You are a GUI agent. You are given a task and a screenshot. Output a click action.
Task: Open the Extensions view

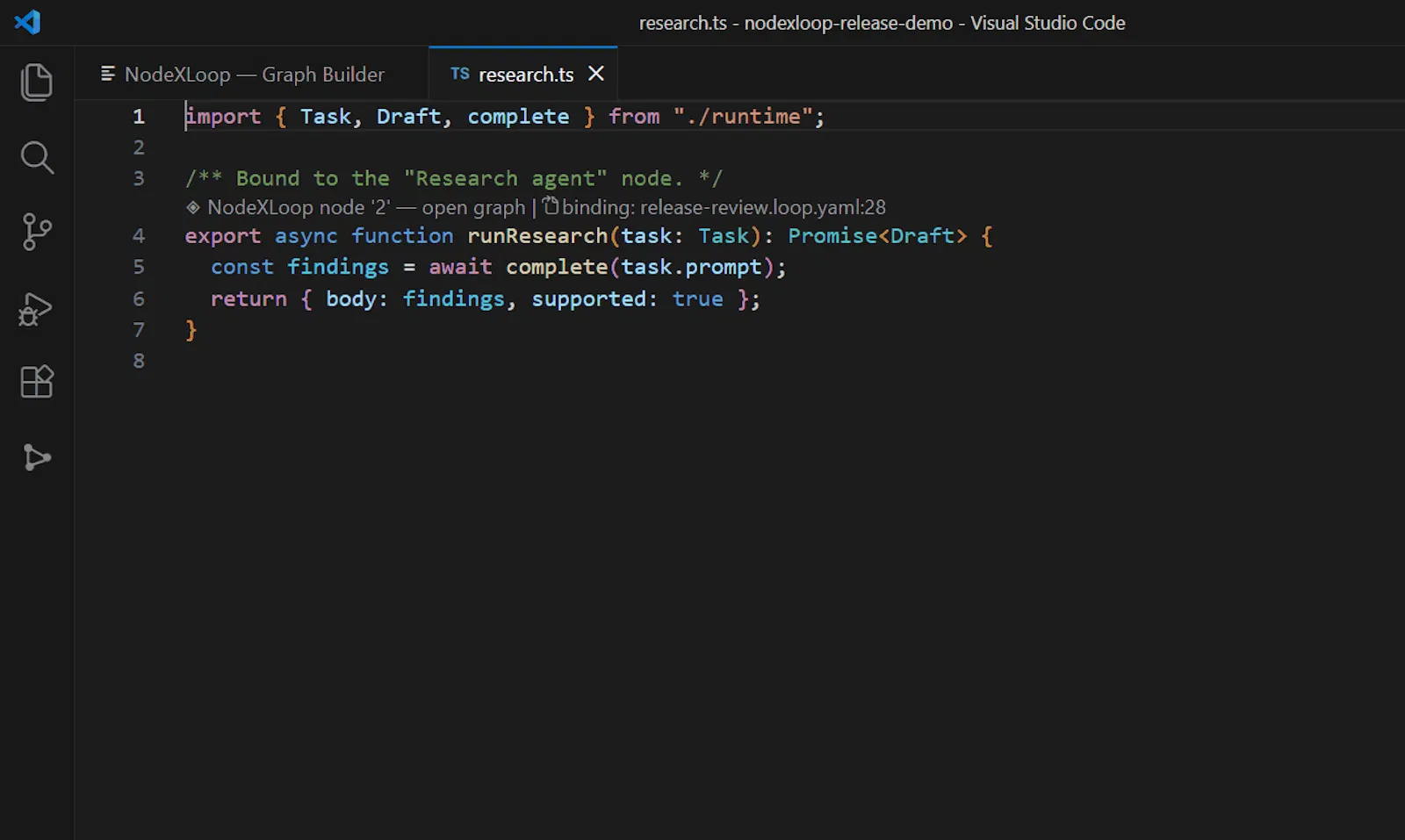coord(36,382)
